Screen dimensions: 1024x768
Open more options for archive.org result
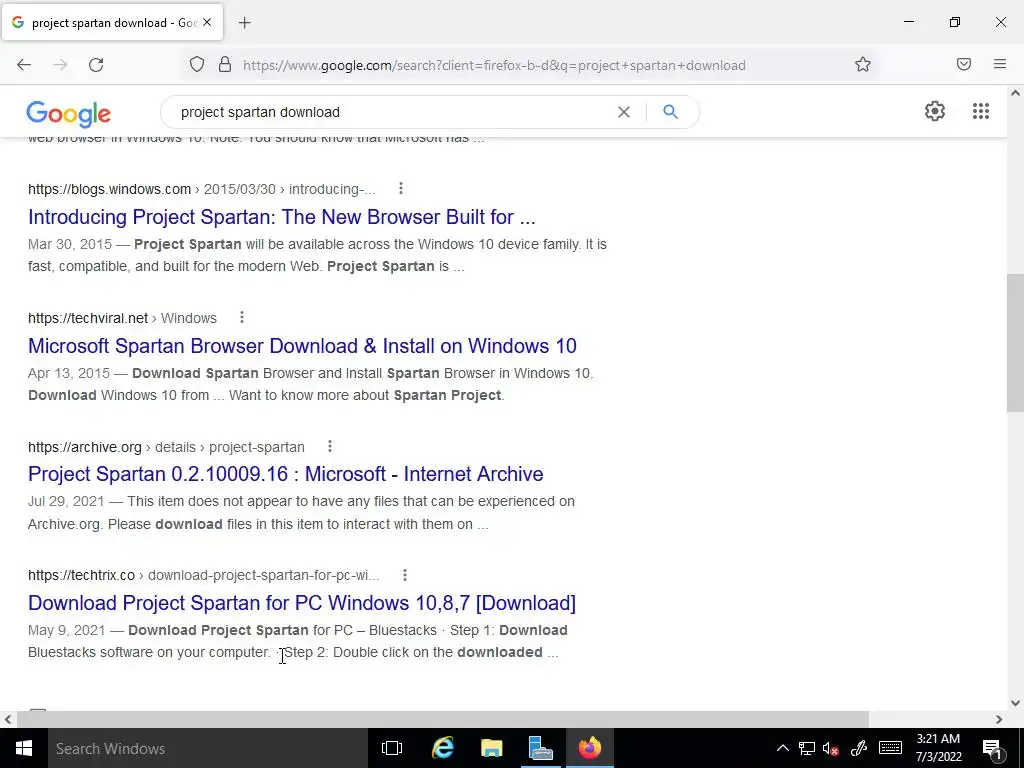tap(330, 446)
